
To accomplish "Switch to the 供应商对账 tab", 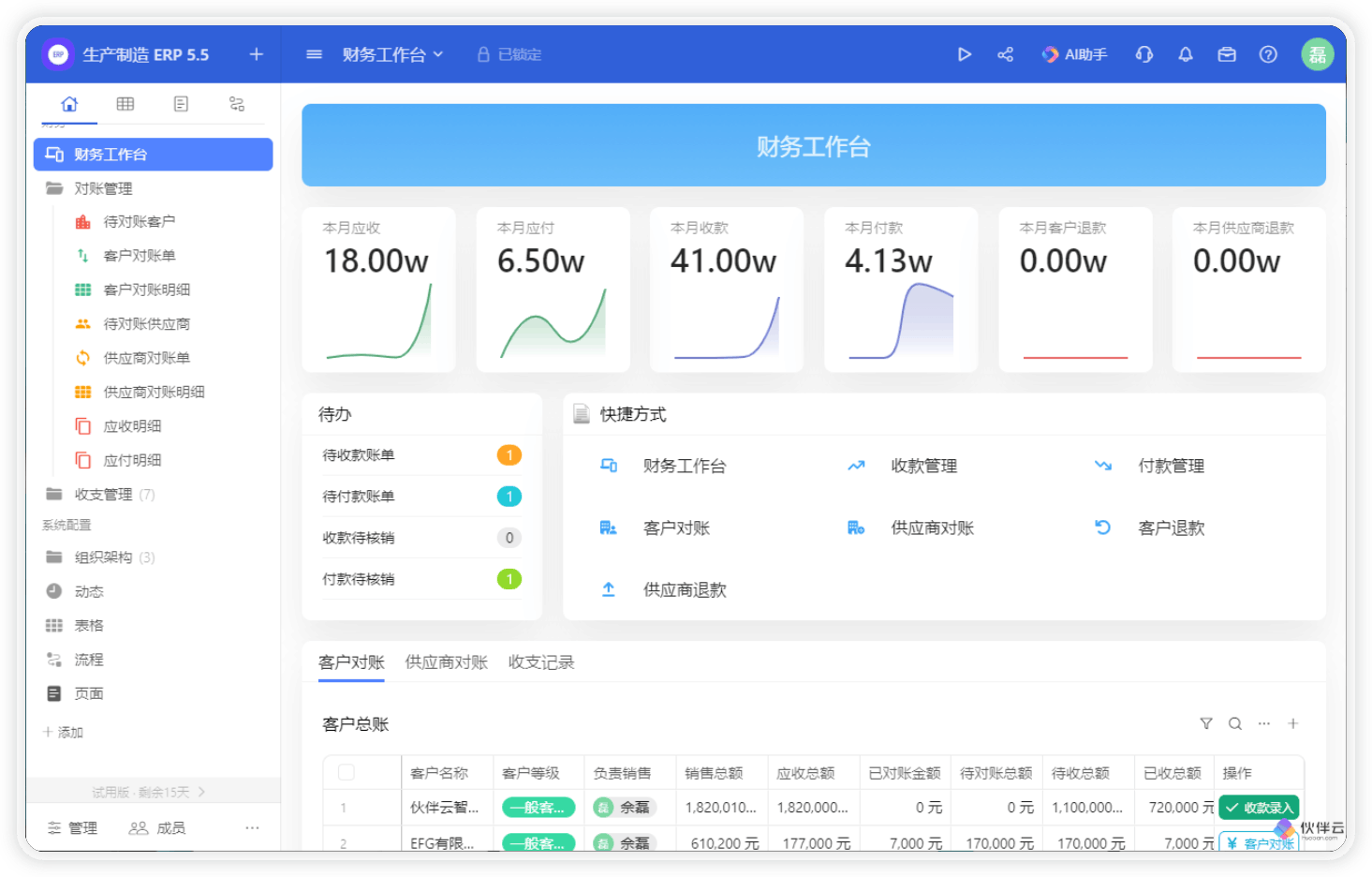I will (x=446, y=662).
